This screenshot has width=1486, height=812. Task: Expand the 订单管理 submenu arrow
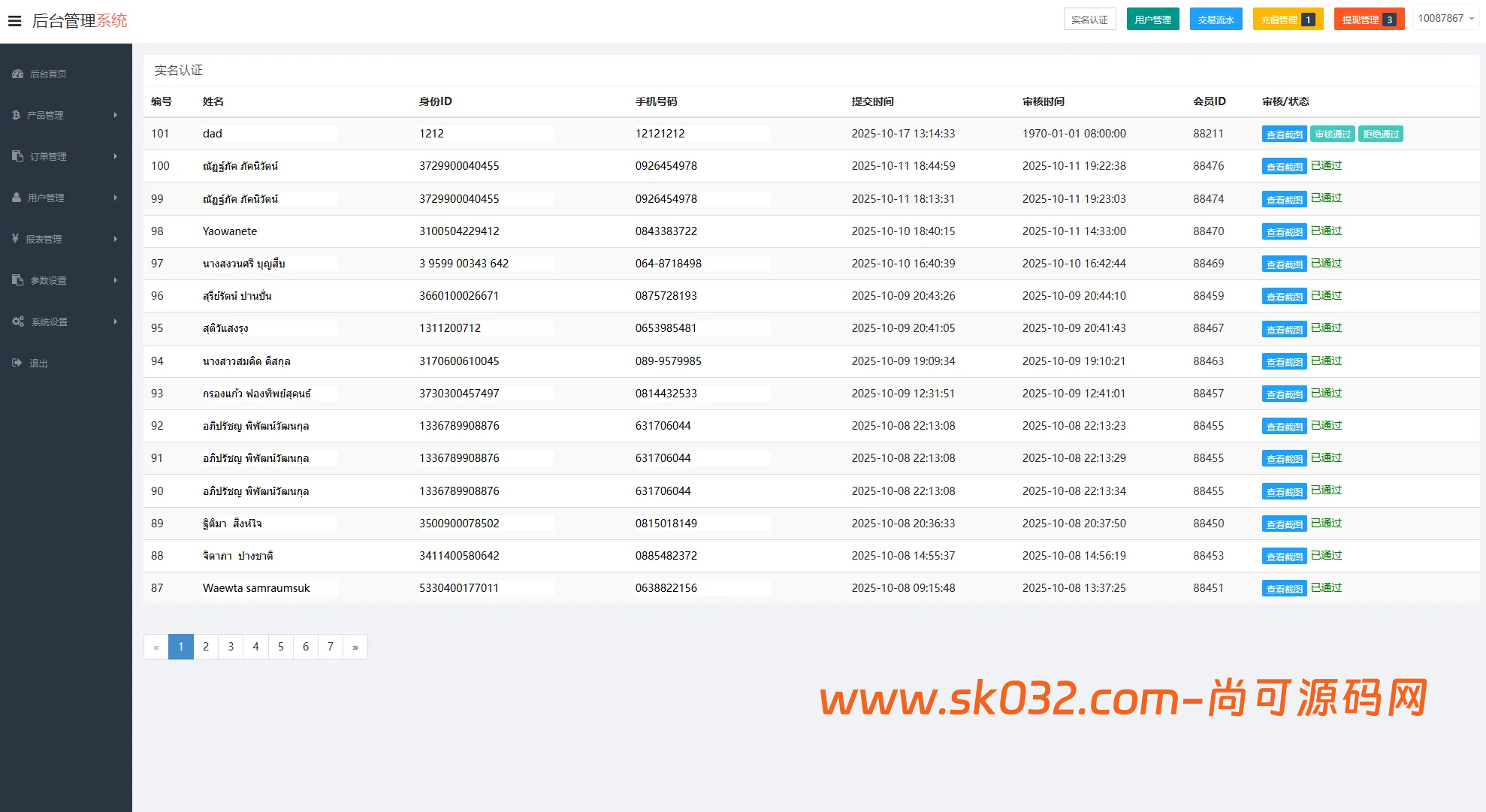pos(115,156)
